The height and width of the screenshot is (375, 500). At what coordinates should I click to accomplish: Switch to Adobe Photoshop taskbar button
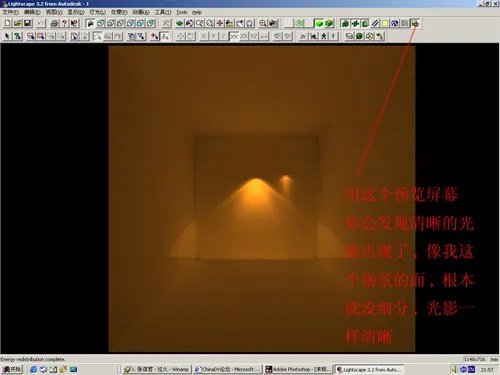click(x=298, y=369)
